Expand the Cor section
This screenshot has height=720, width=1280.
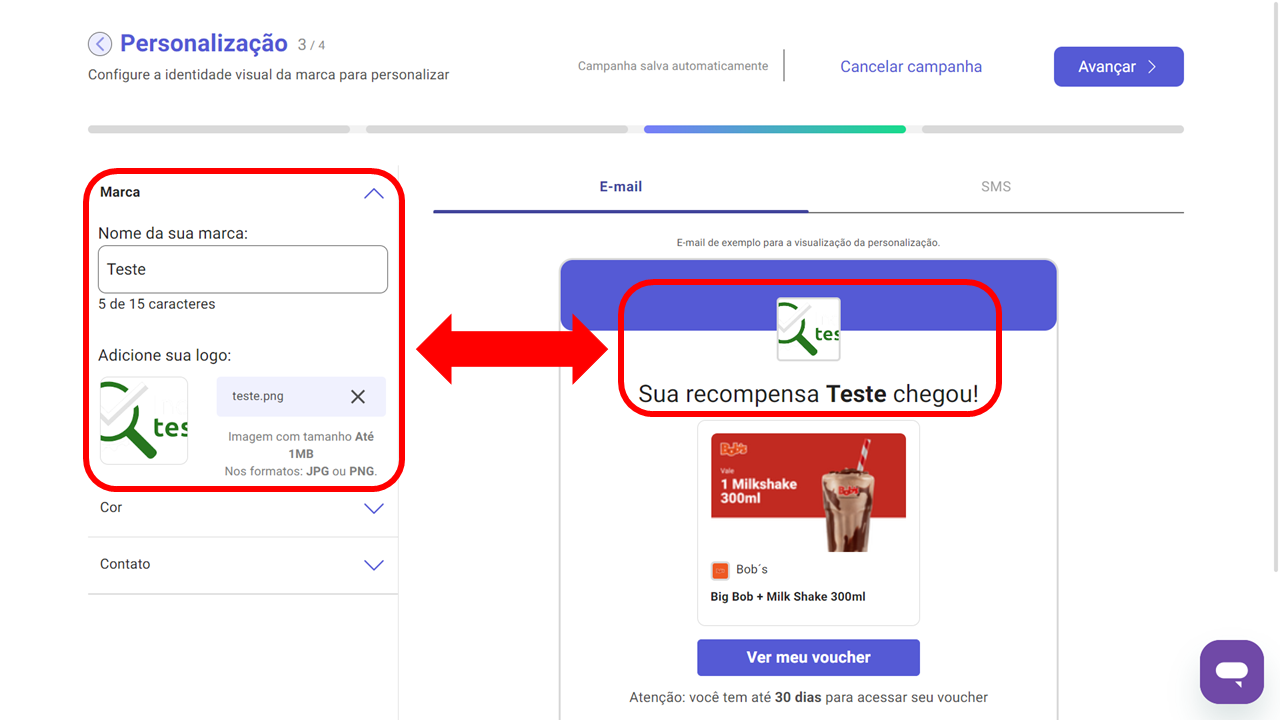[373, 508]
